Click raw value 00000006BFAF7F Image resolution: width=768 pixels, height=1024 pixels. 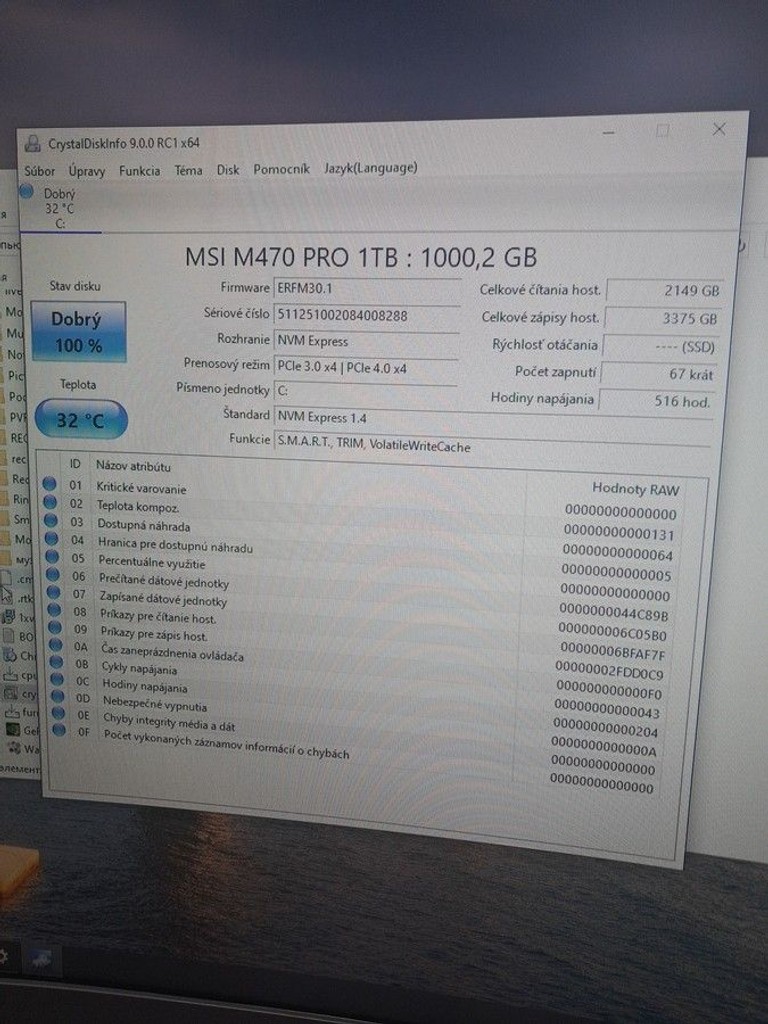(612, 651)
